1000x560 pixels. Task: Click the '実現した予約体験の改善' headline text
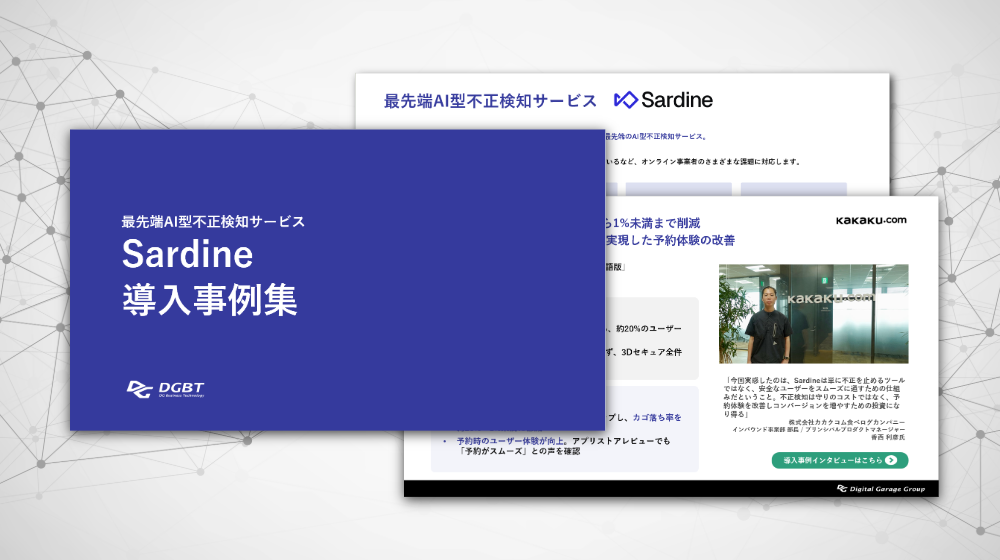(x=670, y=240)
